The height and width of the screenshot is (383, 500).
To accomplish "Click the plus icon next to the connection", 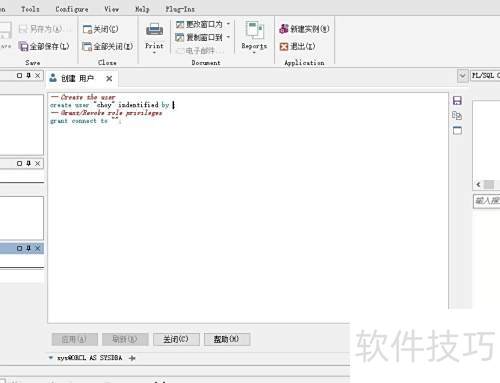I will [x=132, y=358].
